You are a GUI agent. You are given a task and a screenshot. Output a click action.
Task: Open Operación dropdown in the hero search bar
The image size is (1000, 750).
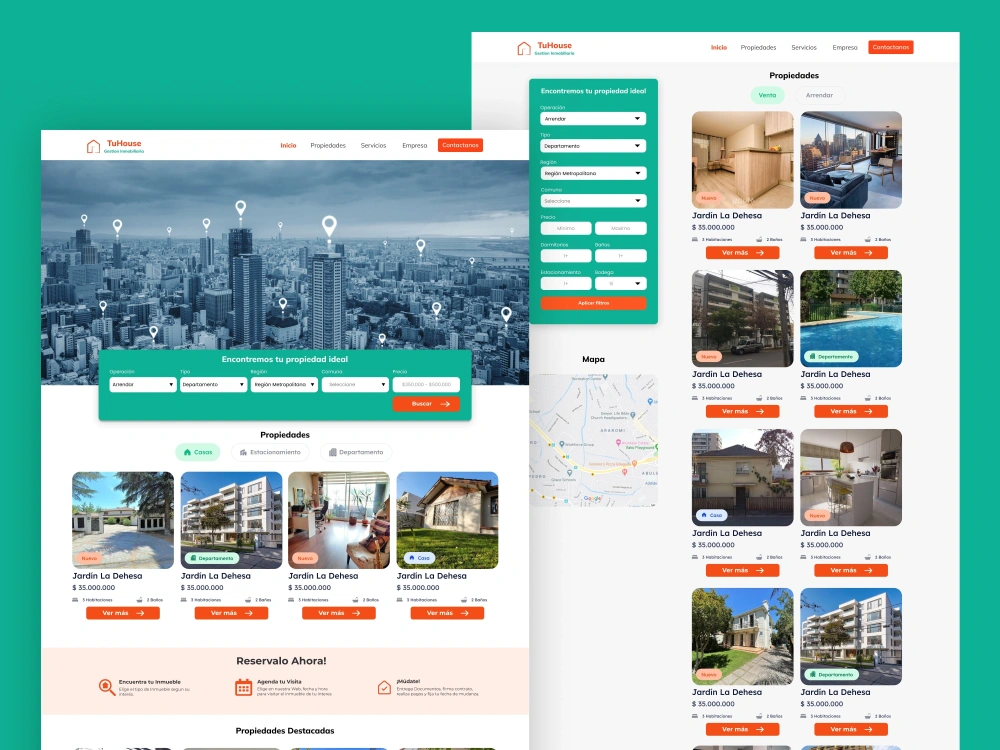point(143,385)
